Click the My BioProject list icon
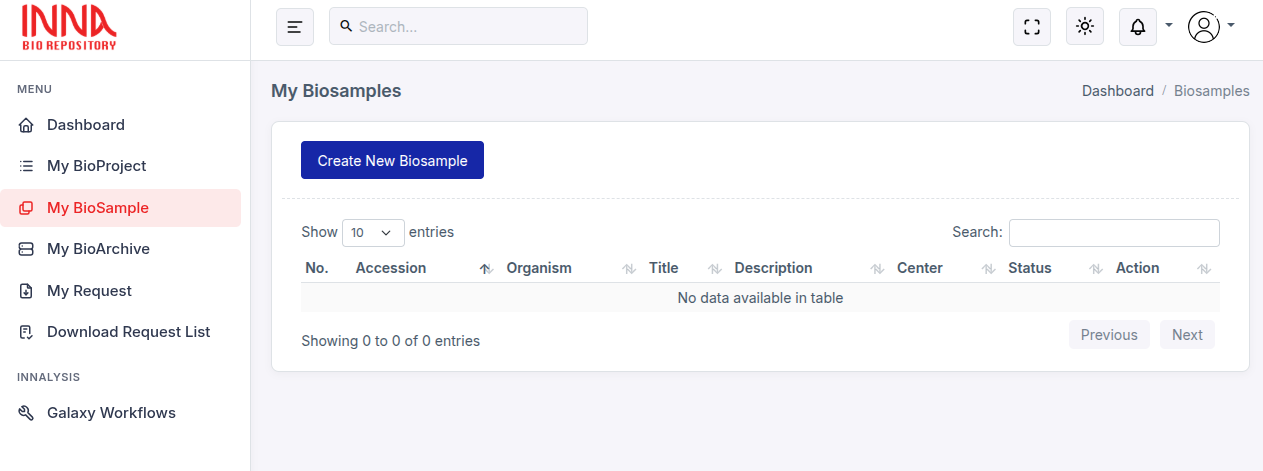 click(x=27, y=166)
